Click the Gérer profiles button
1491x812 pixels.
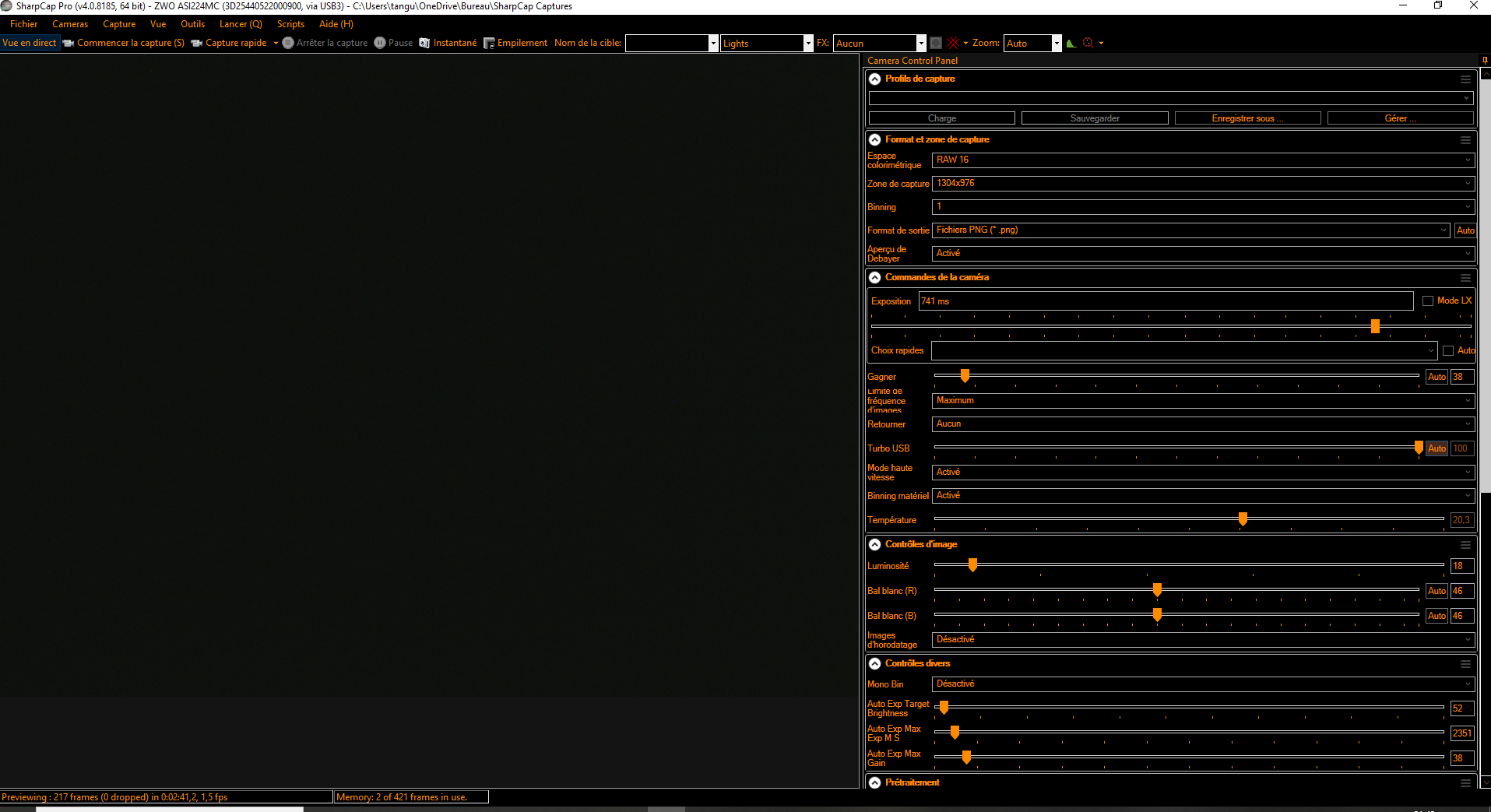point(1400,118)
